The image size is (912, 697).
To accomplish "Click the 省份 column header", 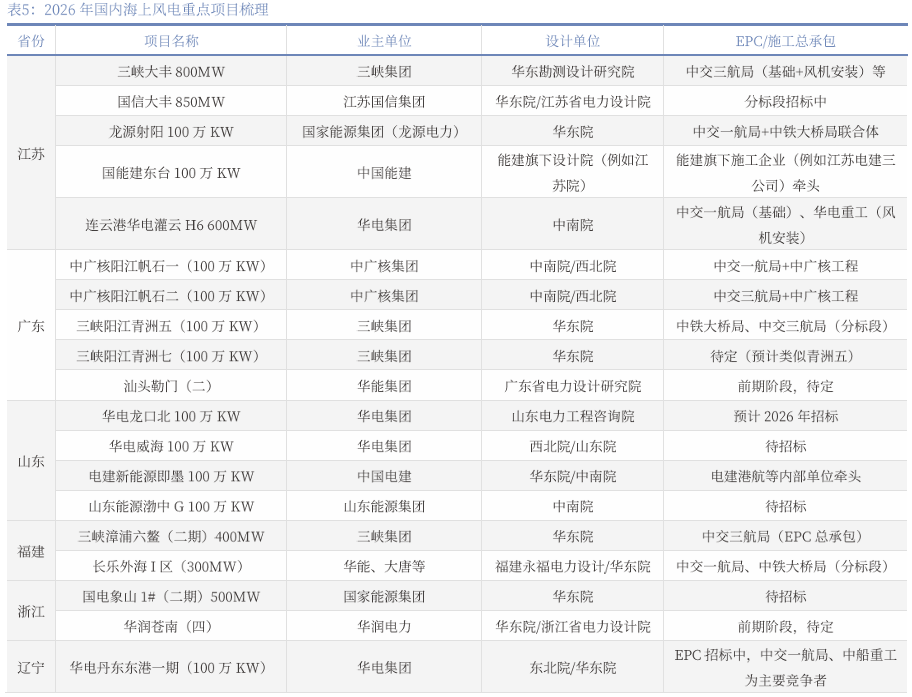I will (31, 41).
